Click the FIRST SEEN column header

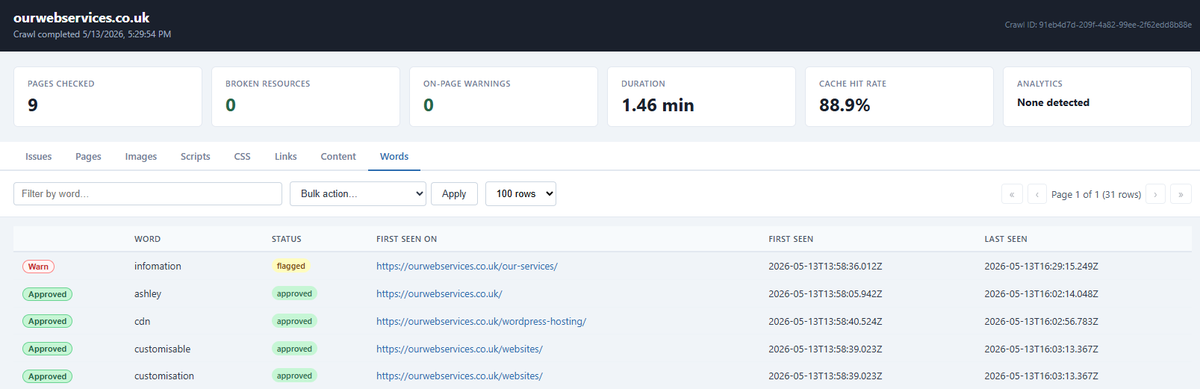[791, 239]
